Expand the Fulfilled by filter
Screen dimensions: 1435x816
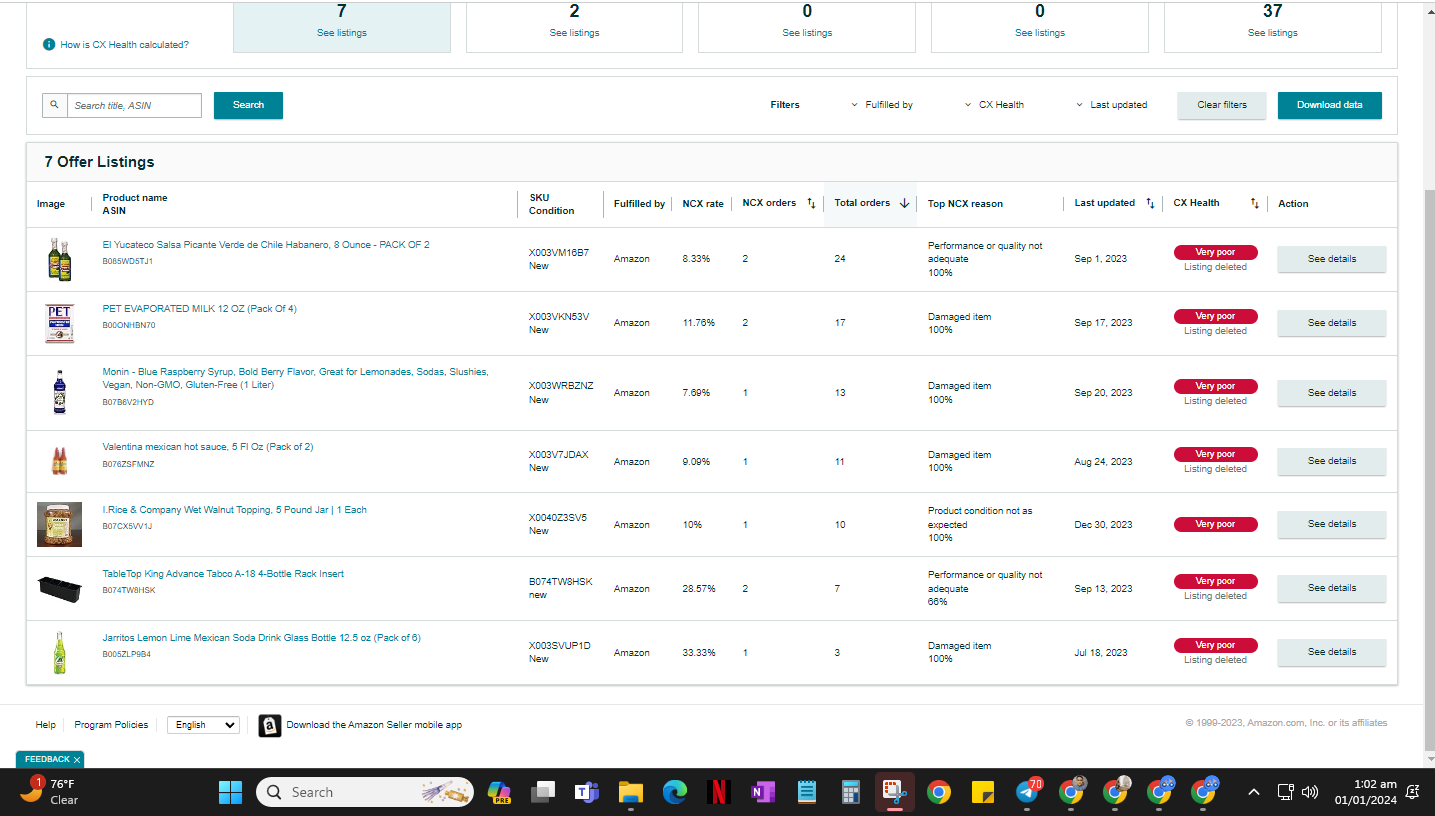pos(881,105)
